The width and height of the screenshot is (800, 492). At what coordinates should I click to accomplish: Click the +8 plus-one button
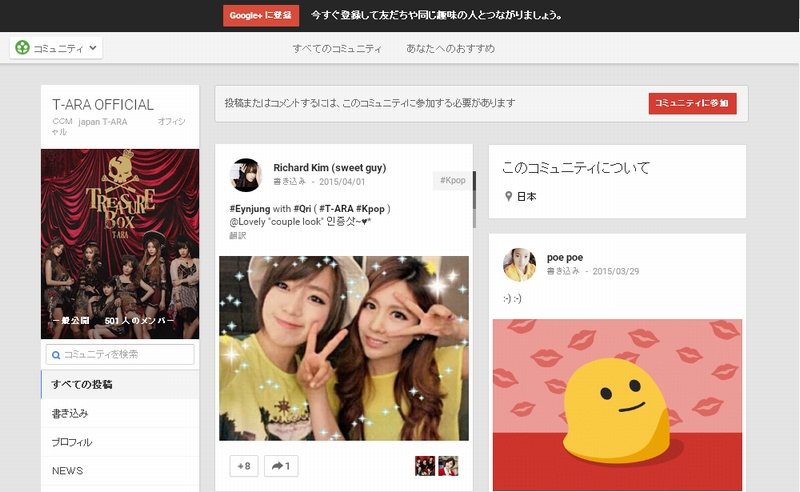pos(244,466)
